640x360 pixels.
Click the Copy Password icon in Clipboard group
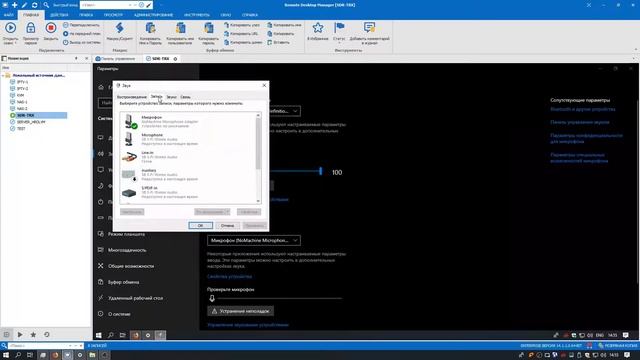[209, 28]
